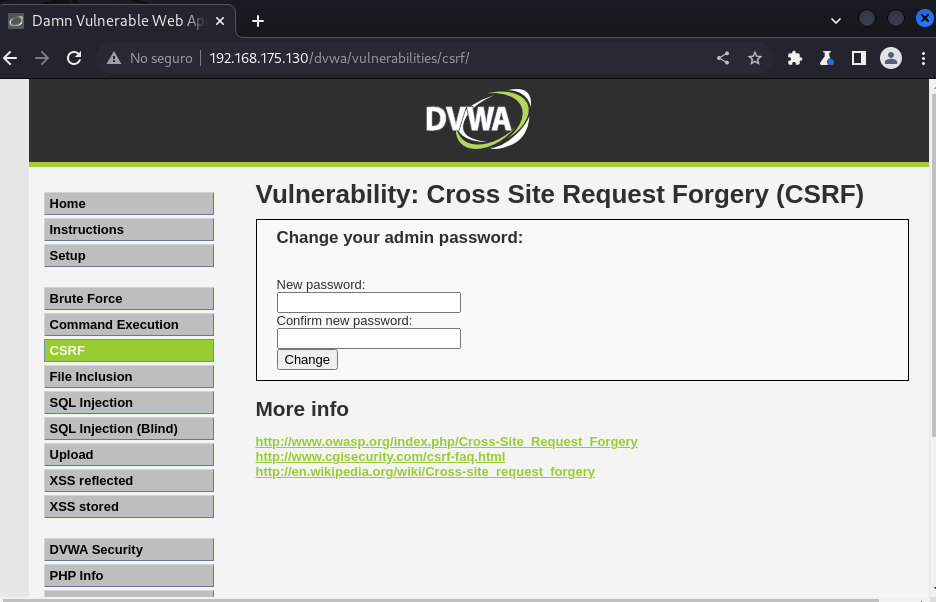The height and width of the screenshot is (602, 936).
Task: Close the browser window
Action: tap(925, 19)
